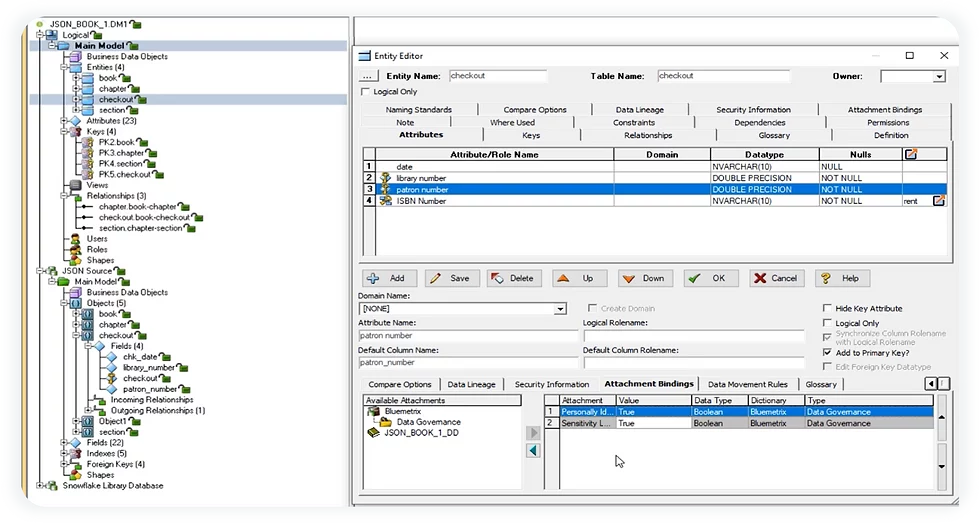Click the foreign key icon of ISBN Number
The height and width of the screenshot is (523, 980).
(x=386, y=201)
